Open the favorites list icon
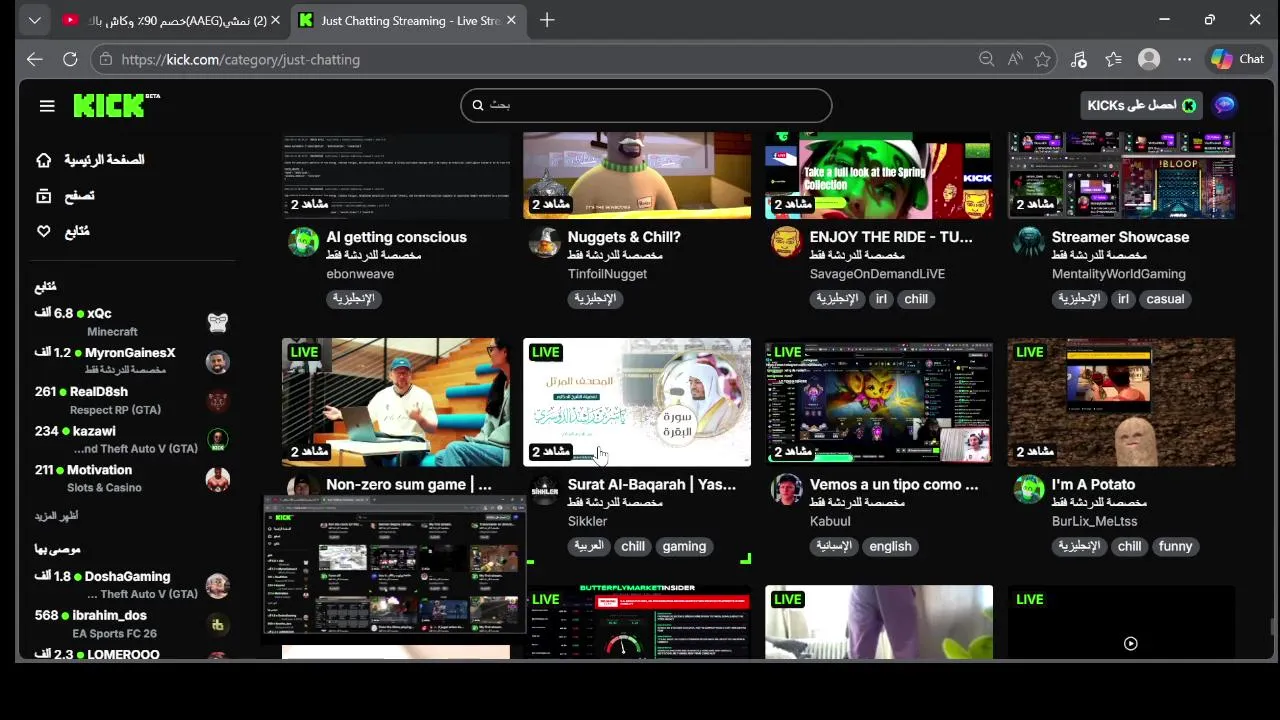Image resolution: width=1280 pixels, height=720 pixels. [1114, 59]
